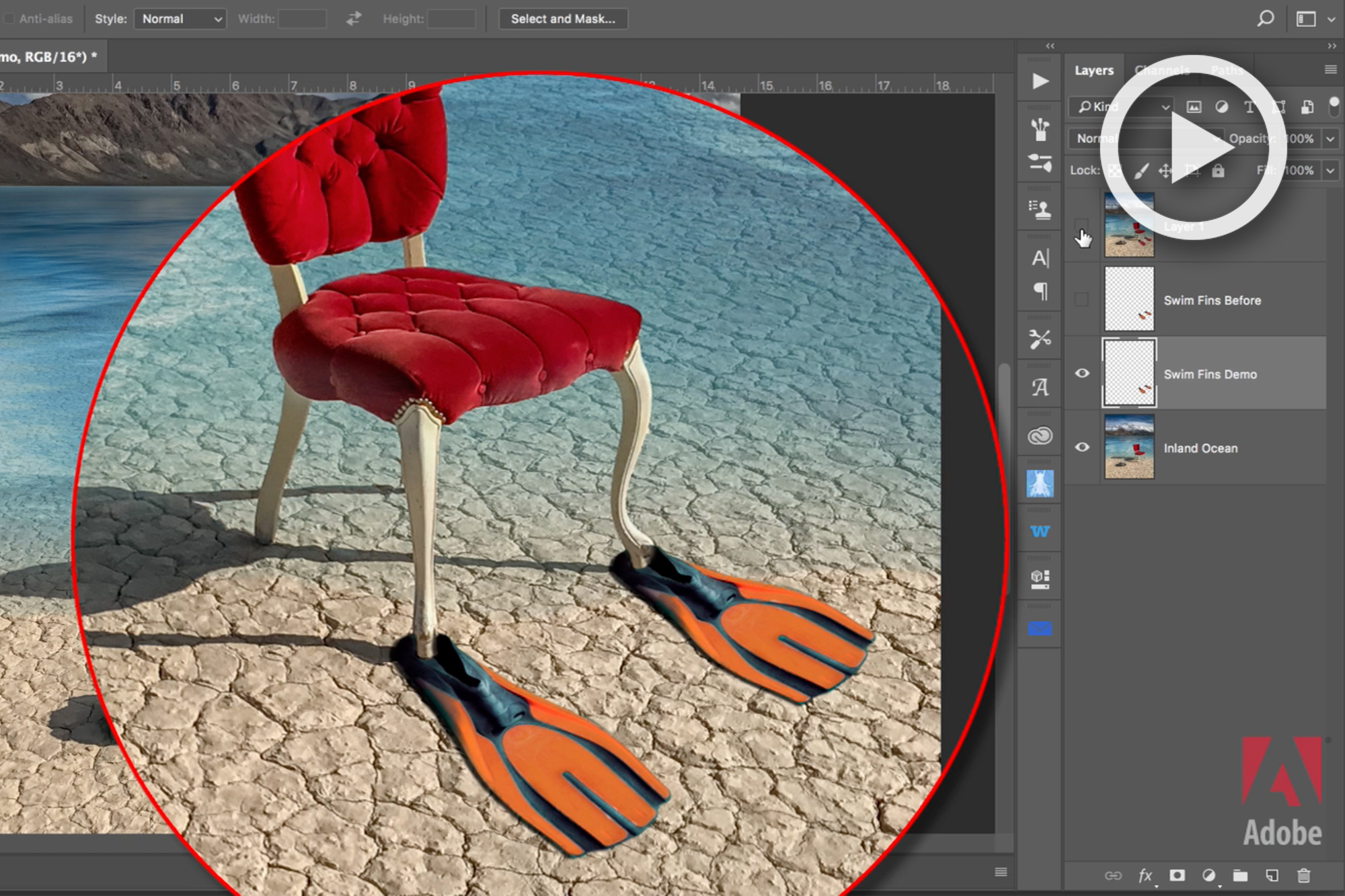Screen dimensions: 1345x896
Task: Create a new layer group
Action: pos(1240,875)
